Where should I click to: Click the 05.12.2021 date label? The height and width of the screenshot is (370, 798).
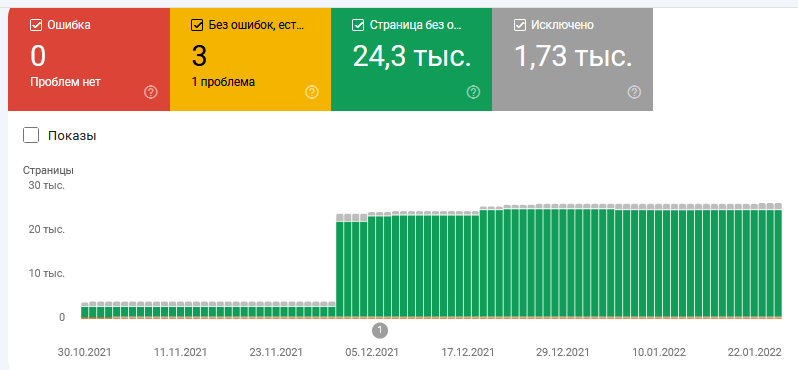pos(372,352)
